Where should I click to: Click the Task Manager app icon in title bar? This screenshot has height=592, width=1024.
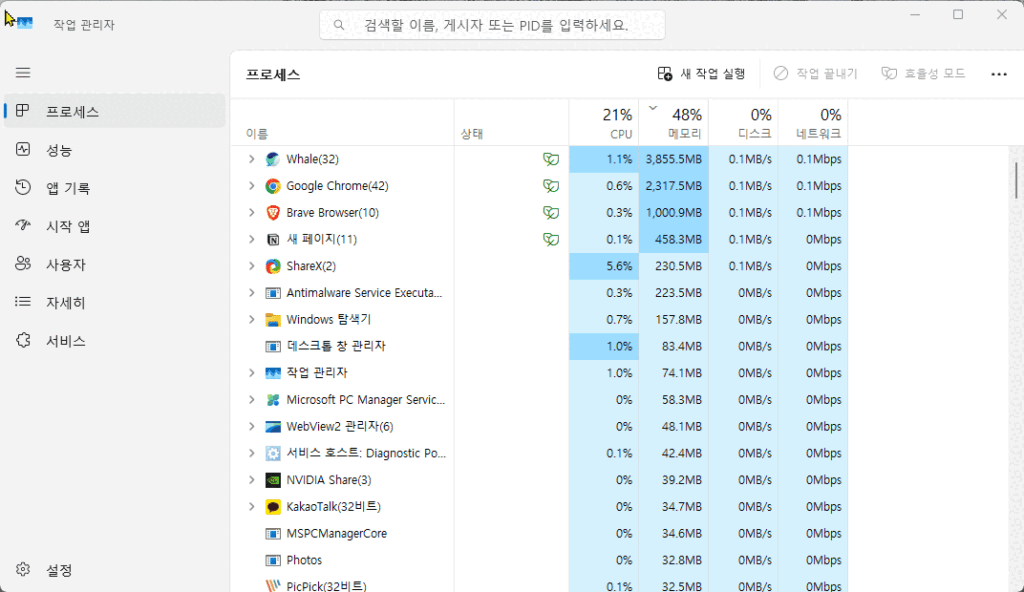[24, 24]
